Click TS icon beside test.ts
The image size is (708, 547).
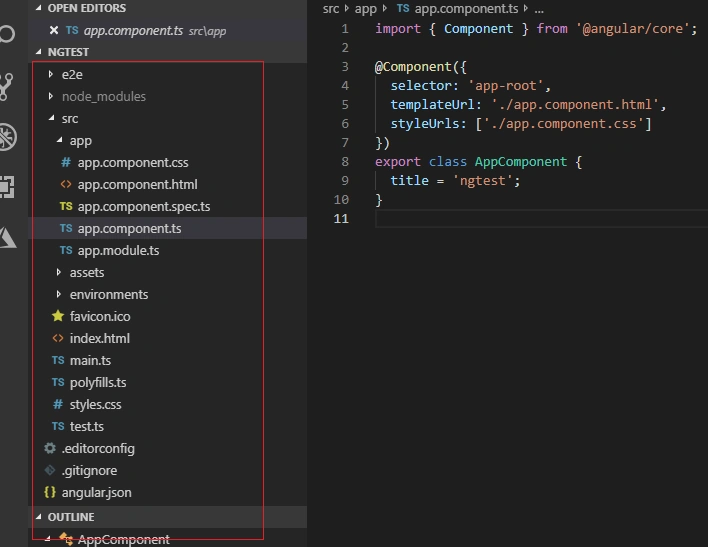(58, 426)
